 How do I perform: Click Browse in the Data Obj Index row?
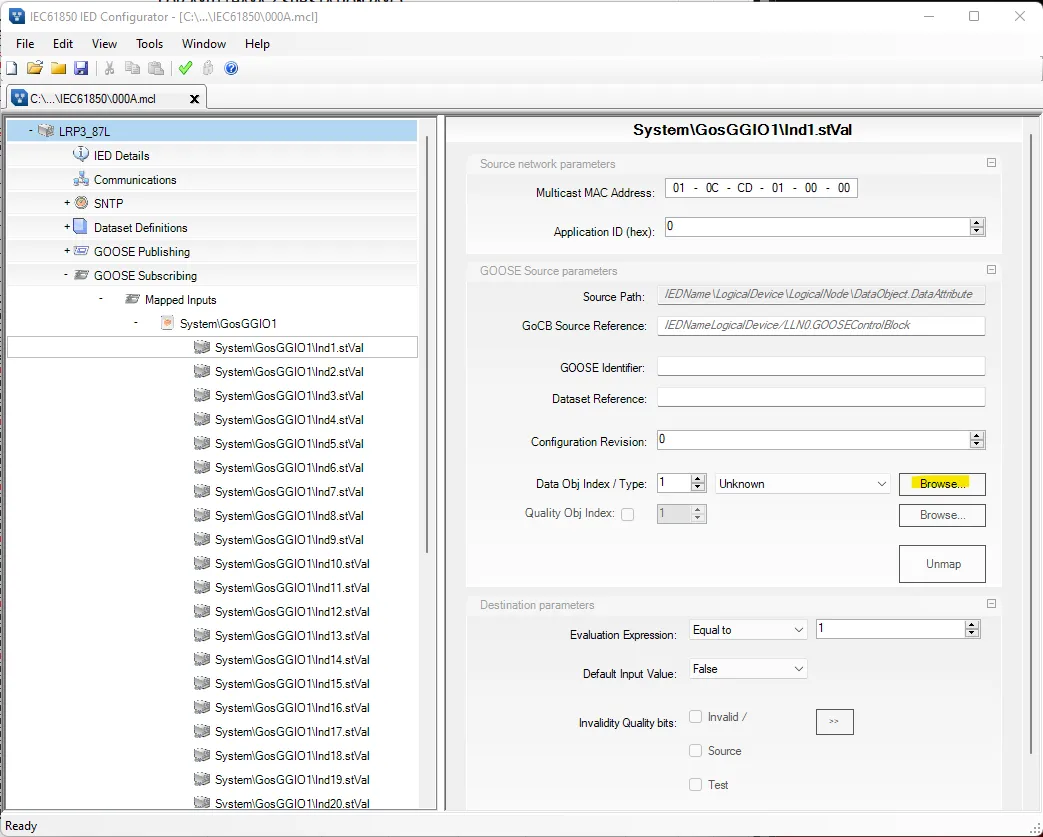pyautogui.click(x=942, y=484)
